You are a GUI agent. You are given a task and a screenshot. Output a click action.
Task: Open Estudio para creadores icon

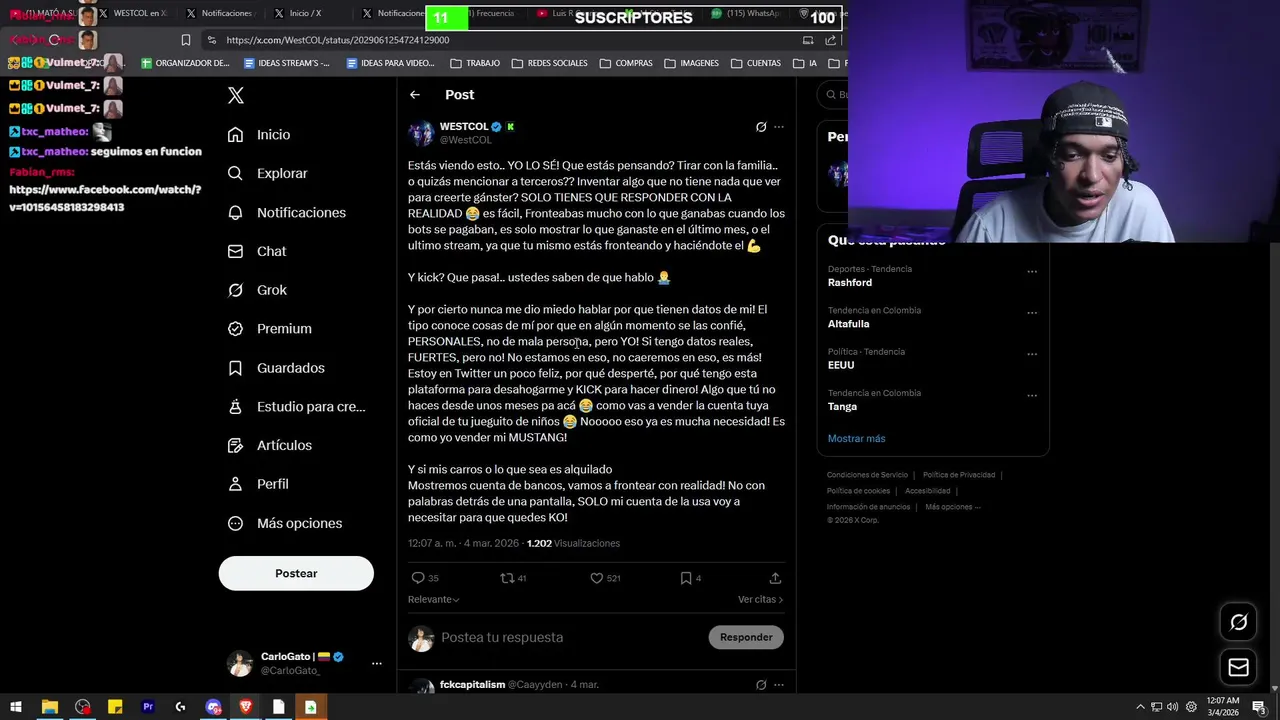tap(235, 406)
